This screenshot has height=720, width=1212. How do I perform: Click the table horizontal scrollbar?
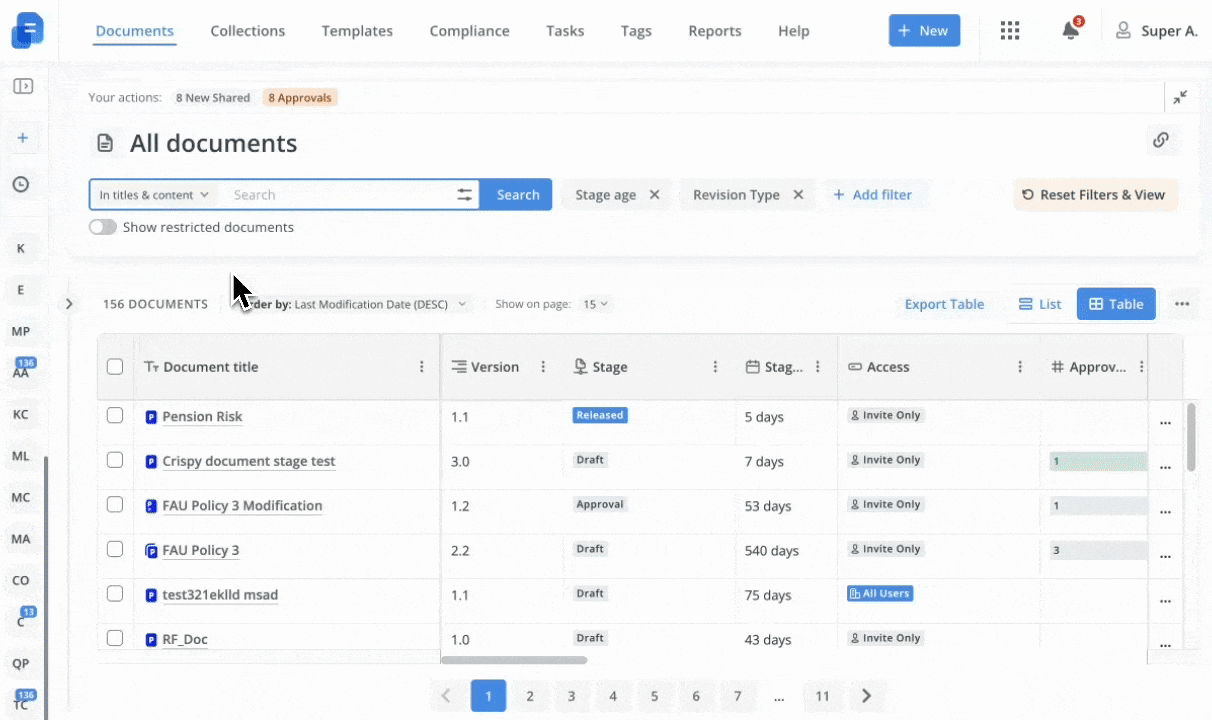(x=514, y=660)
